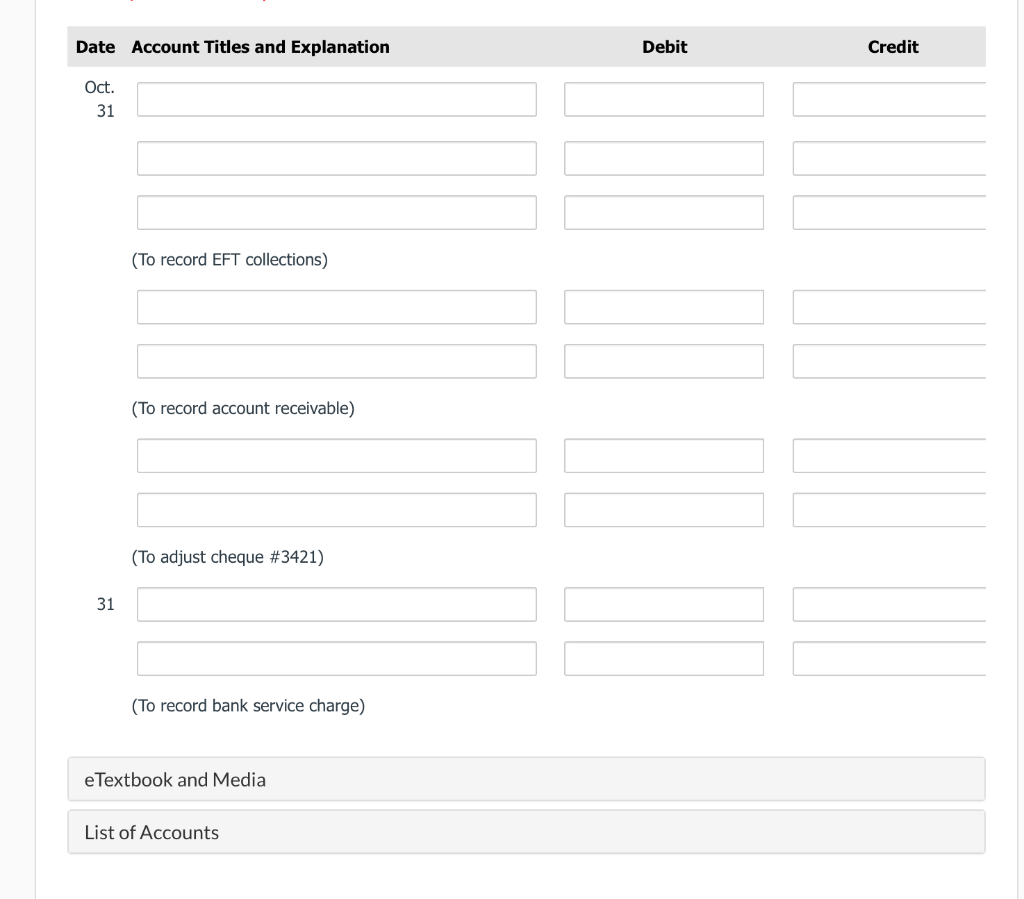1024x899 pixels.
Task: Select debit field just above account receivable note
Action: pos(664,361)
